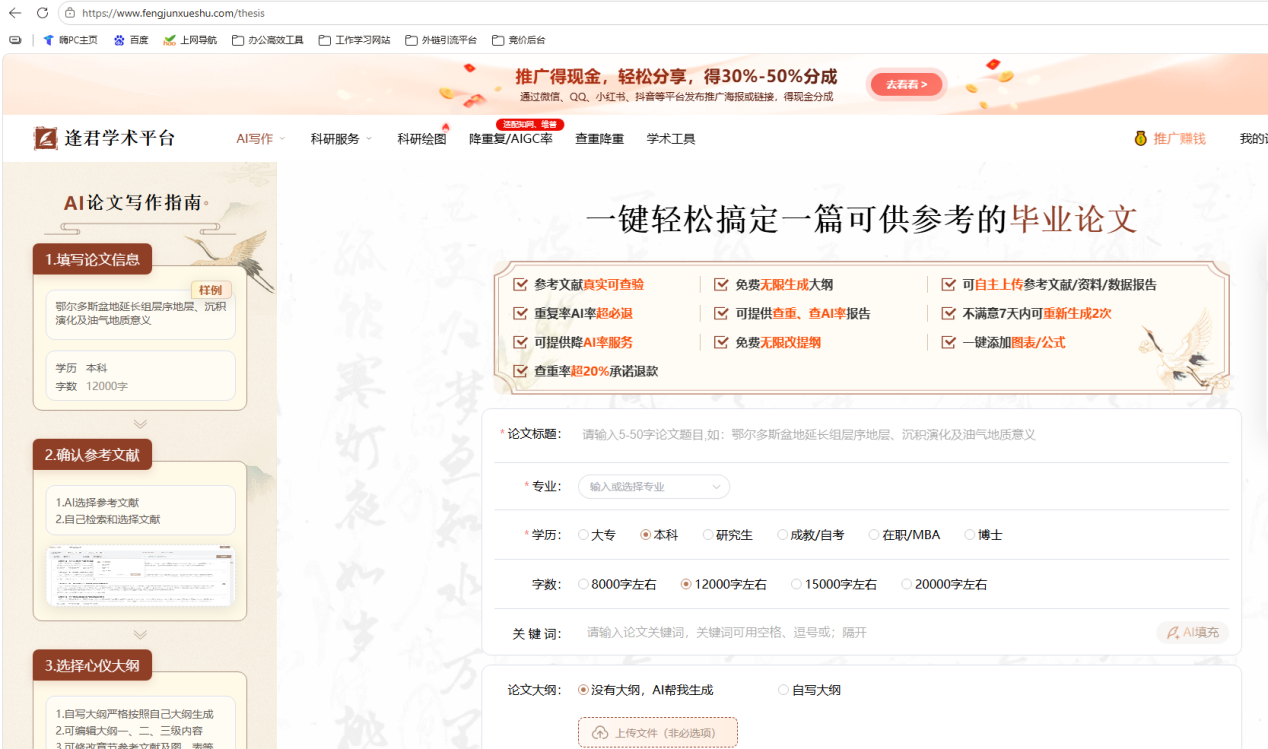Screen dimensions: 1268x749
Task: Choose 12000字左右 word count
Action: point(724,584)
